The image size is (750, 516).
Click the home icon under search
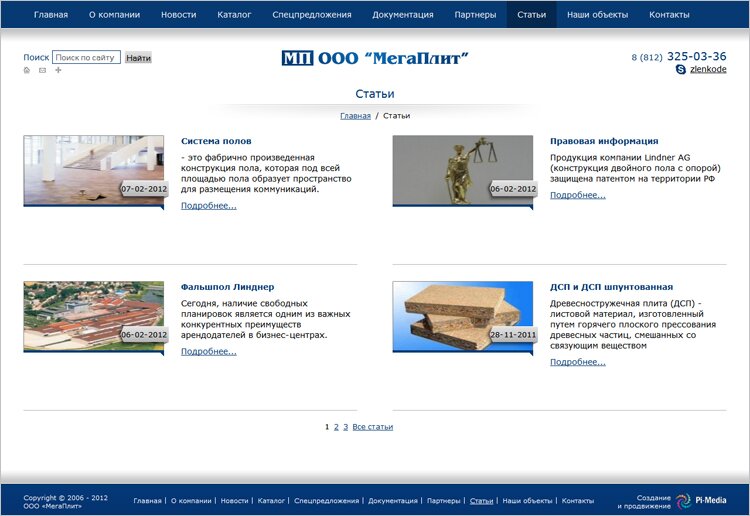click(27, 70)
